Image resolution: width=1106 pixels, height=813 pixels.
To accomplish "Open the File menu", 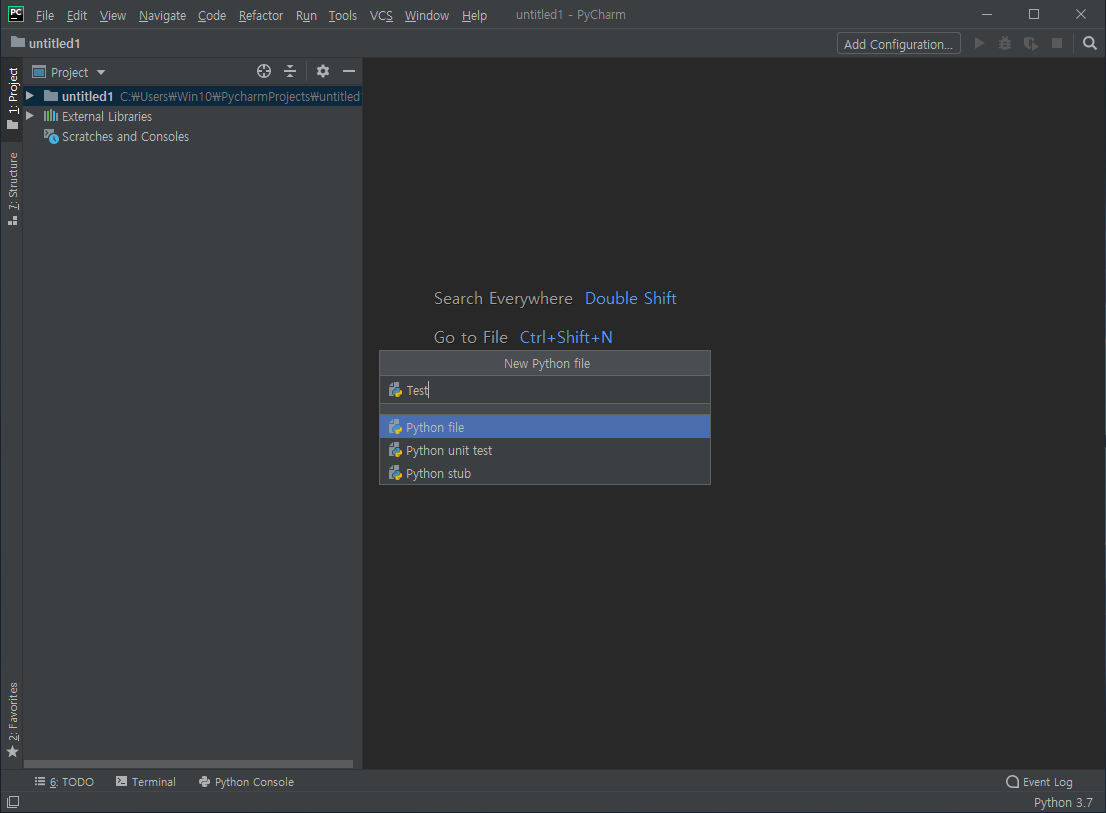I will pos(44,16).
